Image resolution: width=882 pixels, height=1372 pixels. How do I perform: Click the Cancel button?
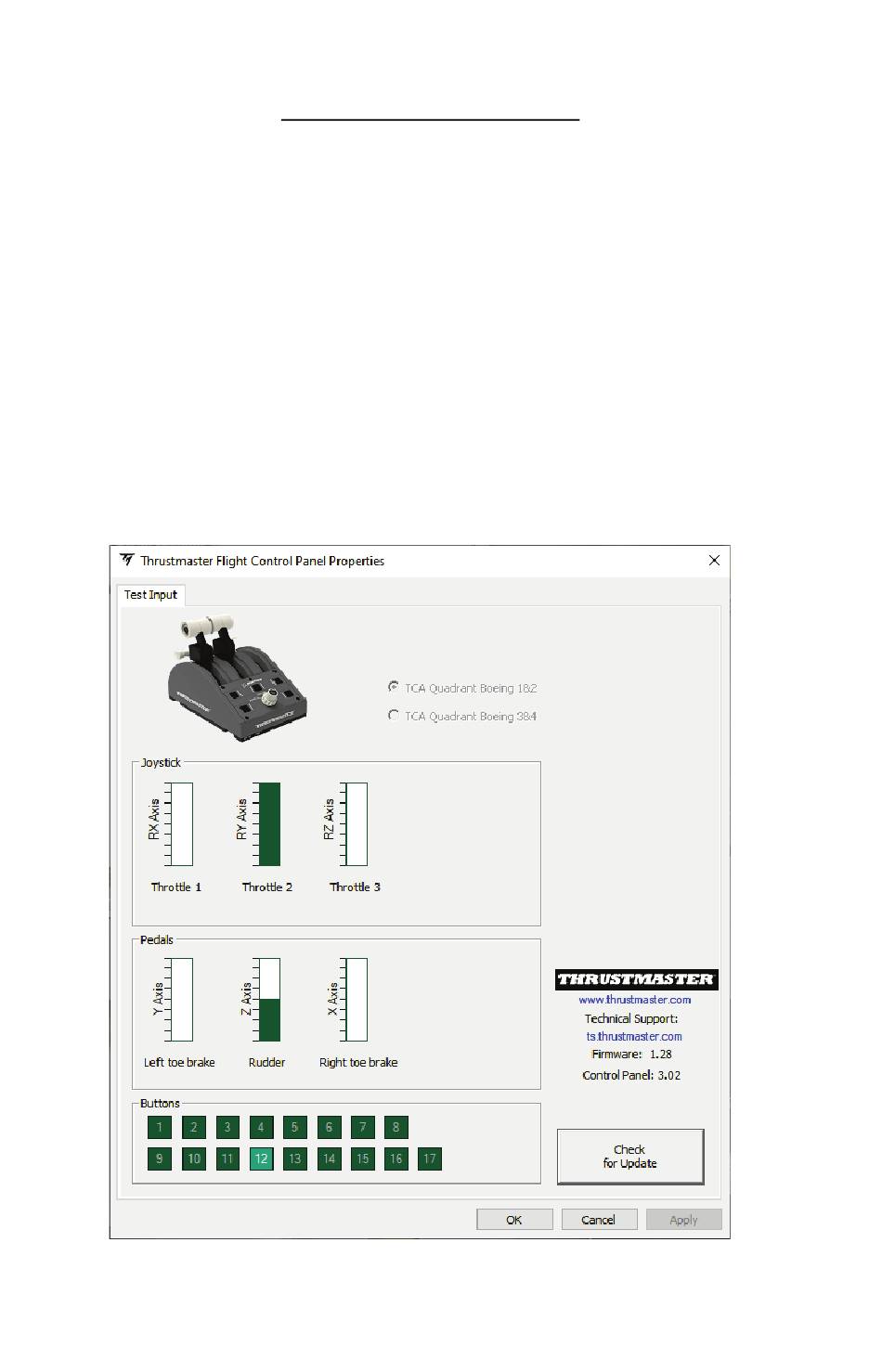pyautogui.click(x=599, y=1220)
